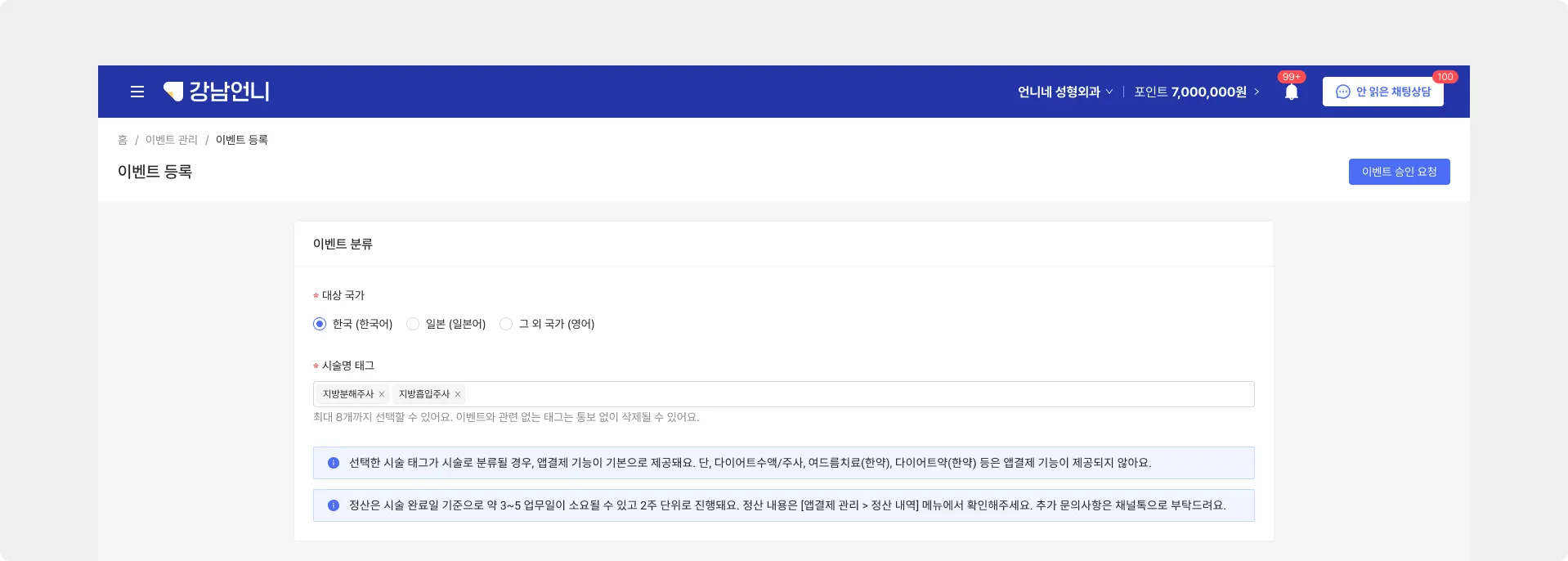Click inside the 시술명 태그 input field
The height and width of the screenshot is (561, 1568).
pyautogui.click(x=784, y=394)
